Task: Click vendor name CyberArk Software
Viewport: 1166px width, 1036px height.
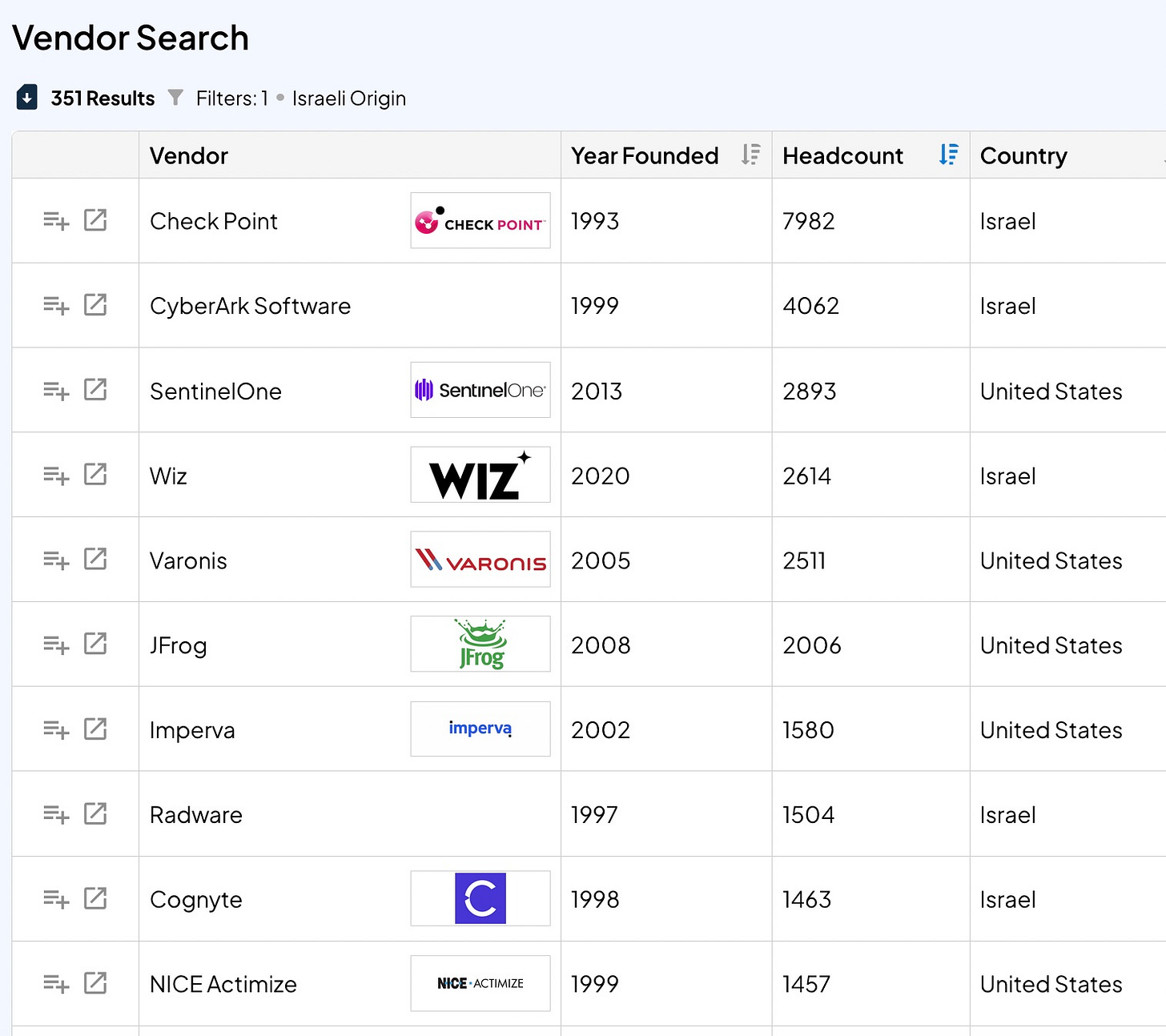Action: pos(250,306)
